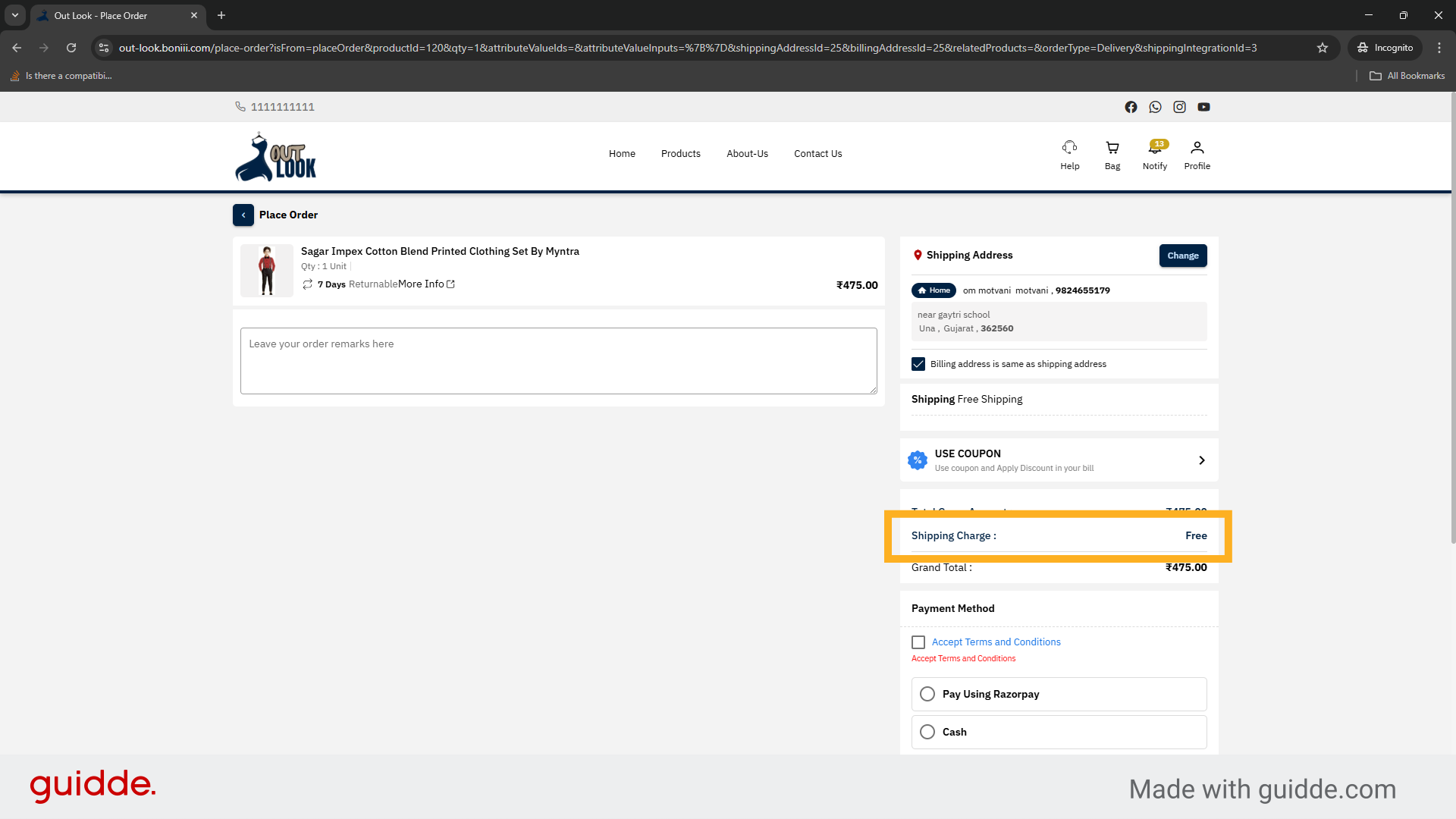Screen dimensions: 1456x819
Task: Open the Products menu item
Action: [x=680, y=154]
